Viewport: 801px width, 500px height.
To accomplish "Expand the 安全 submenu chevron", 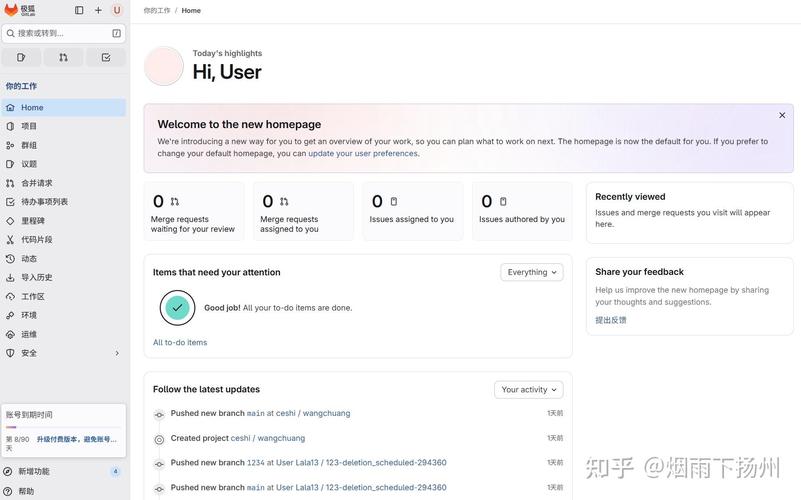I will click(x=117, y=353).
